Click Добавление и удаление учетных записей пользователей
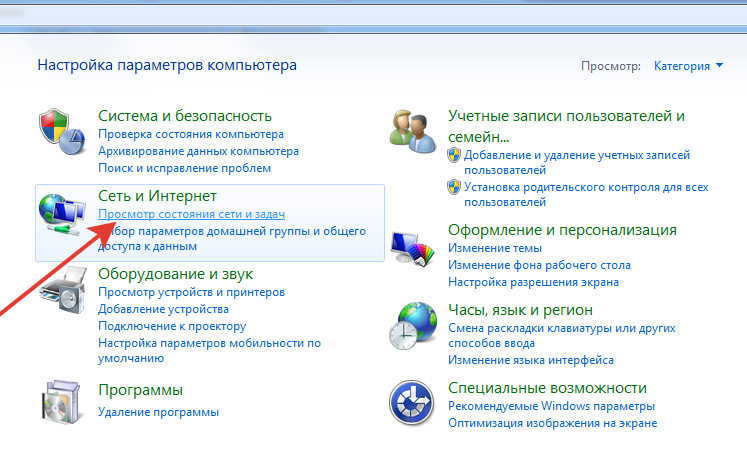 (577, 162)
